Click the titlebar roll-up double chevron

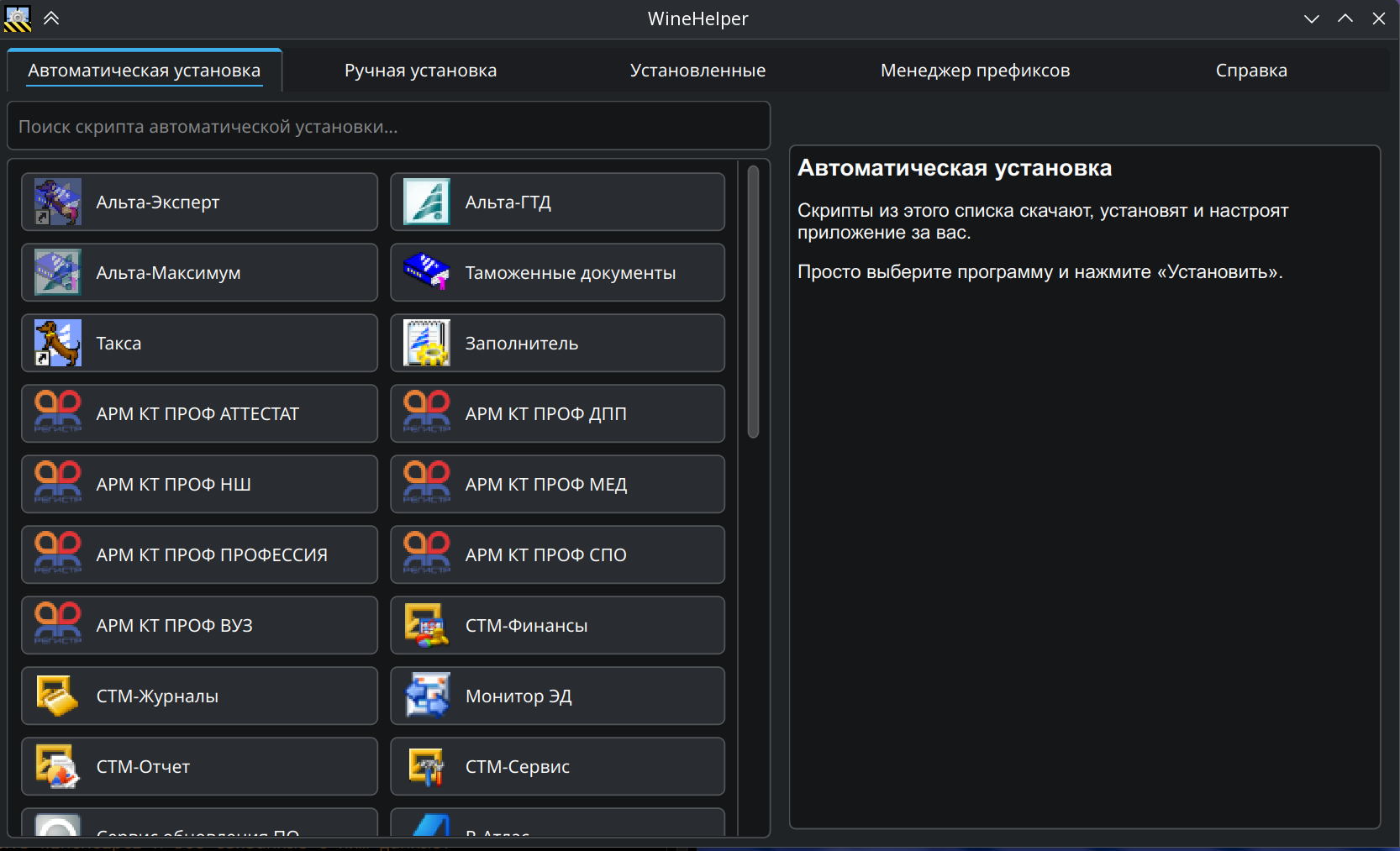pyautogui.click(x=50, y=18)
